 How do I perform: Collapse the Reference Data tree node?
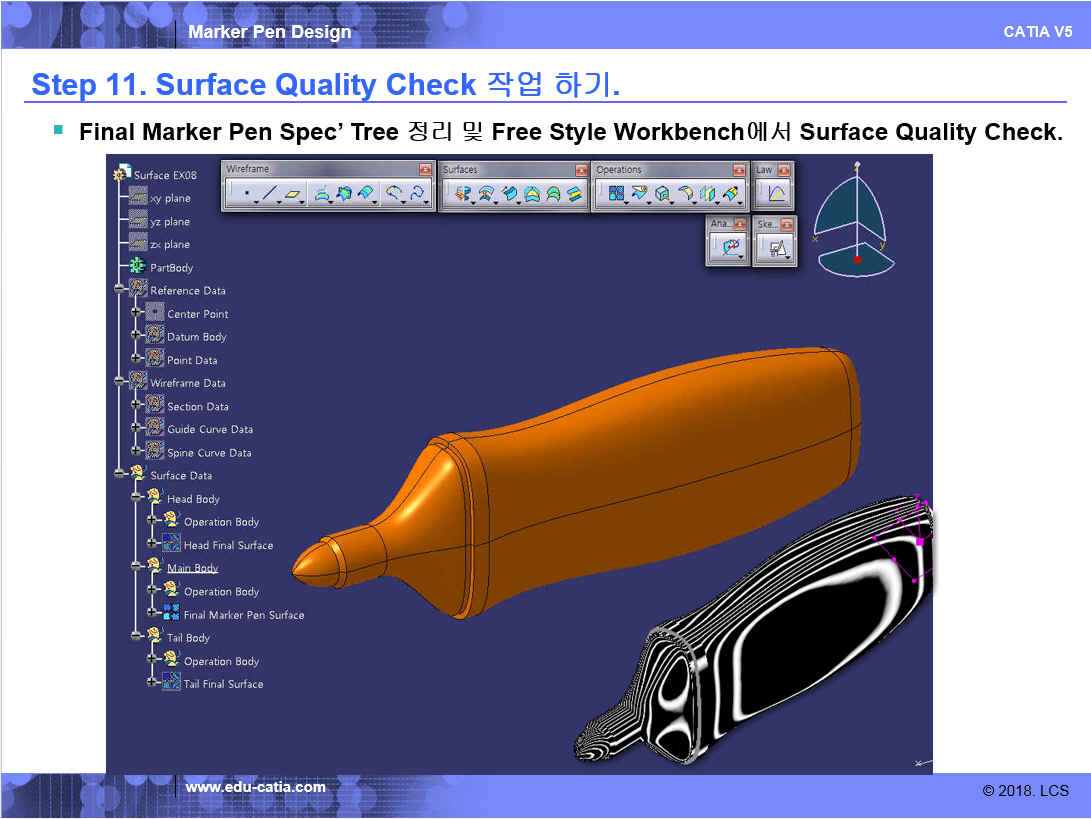coord(120,290)
